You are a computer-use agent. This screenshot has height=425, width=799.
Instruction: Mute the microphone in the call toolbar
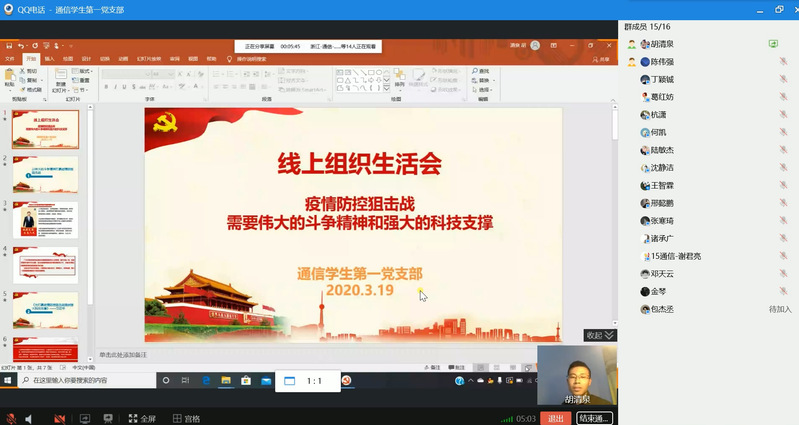tap(10, 418)
